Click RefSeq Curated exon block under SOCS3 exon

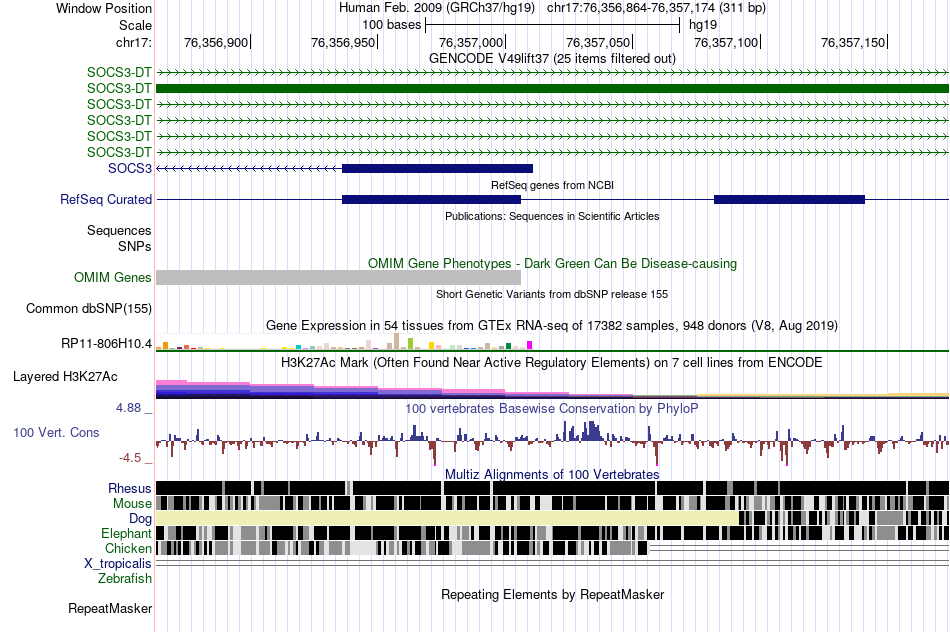431,199
